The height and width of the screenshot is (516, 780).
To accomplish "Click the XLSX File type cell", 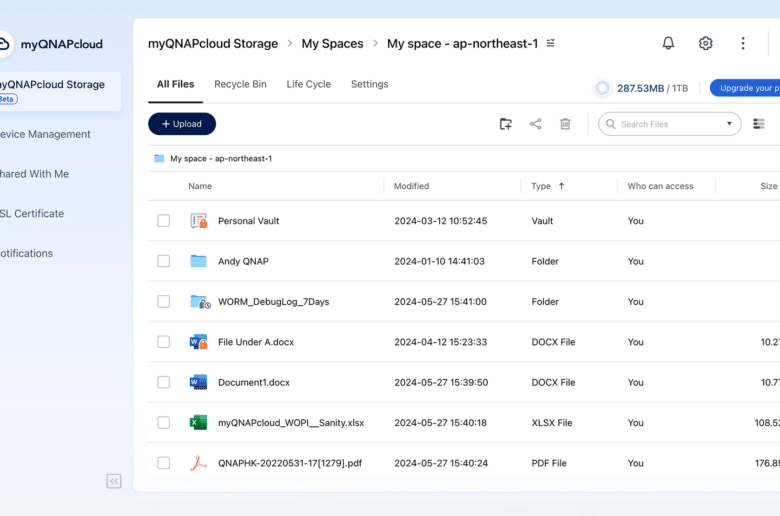I will [552, 422].
